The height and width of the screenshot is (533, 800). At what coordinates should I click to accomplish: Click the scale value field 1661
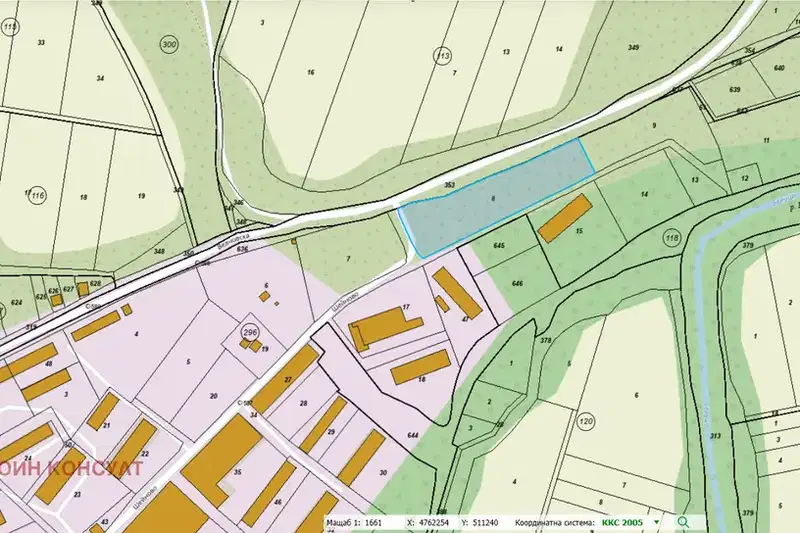374,523
